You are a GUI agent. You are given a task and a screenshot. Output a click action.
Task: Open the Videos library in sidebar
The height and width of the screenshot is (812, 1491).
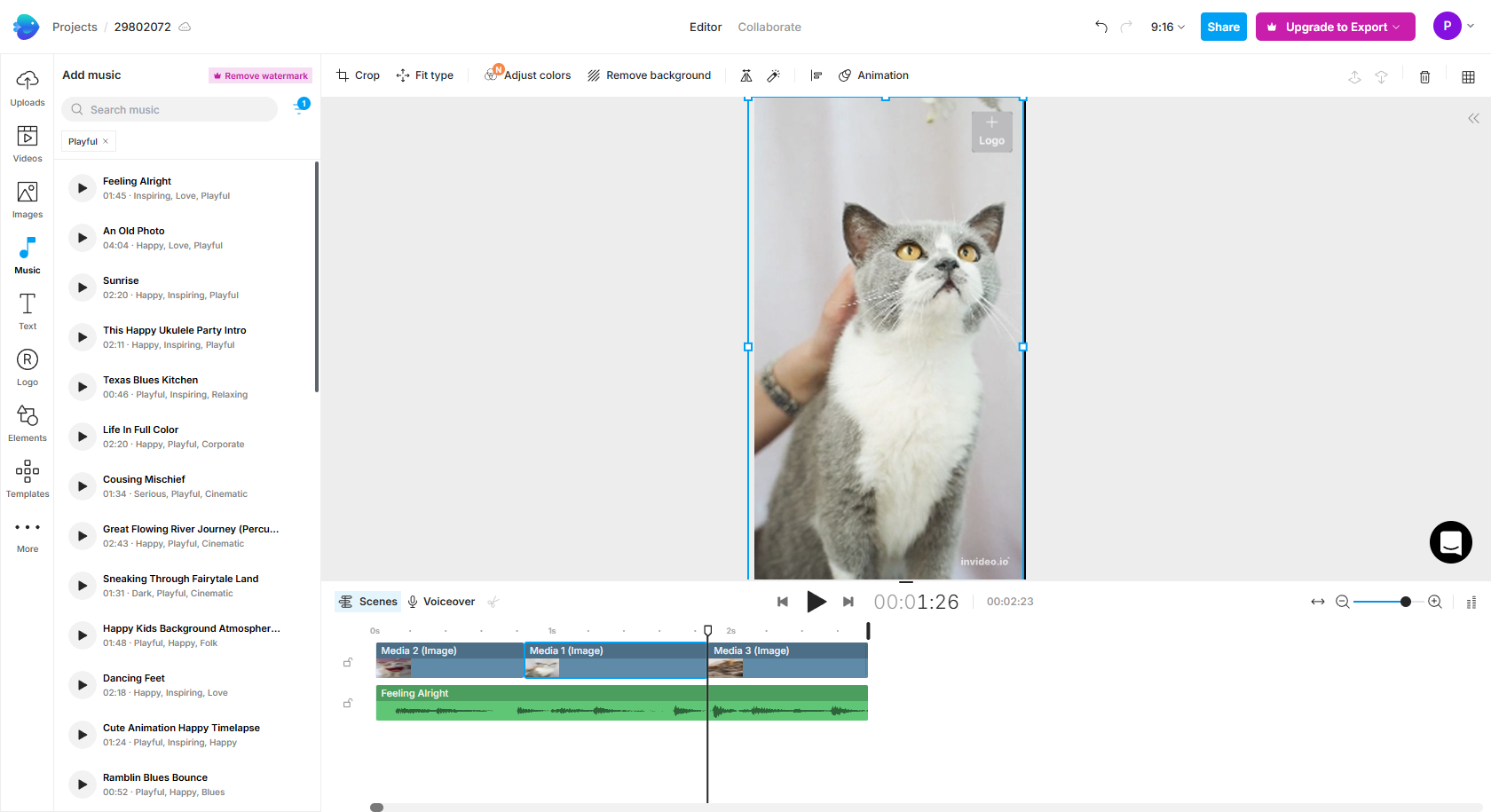pyautogui.click(x=28, y=145)
